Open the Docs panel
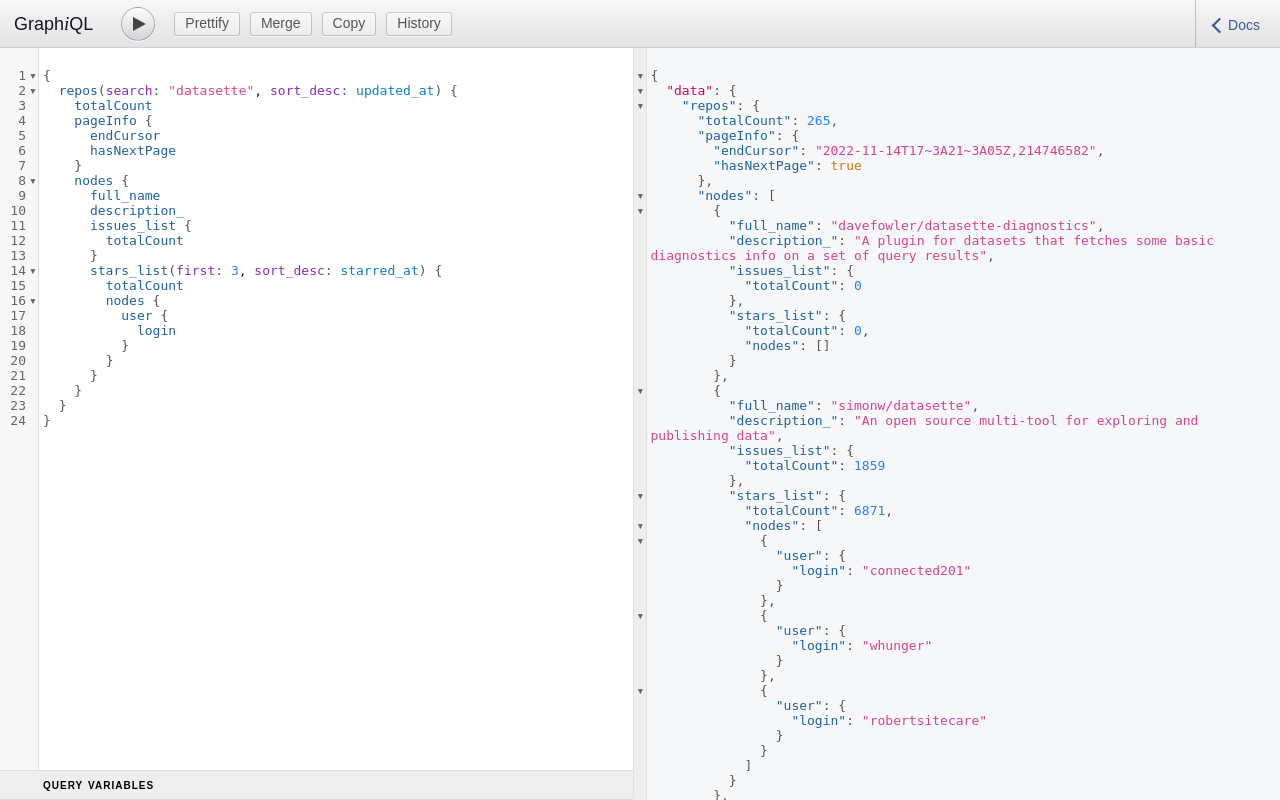 pyautogui.click(x=1236, y=25)
